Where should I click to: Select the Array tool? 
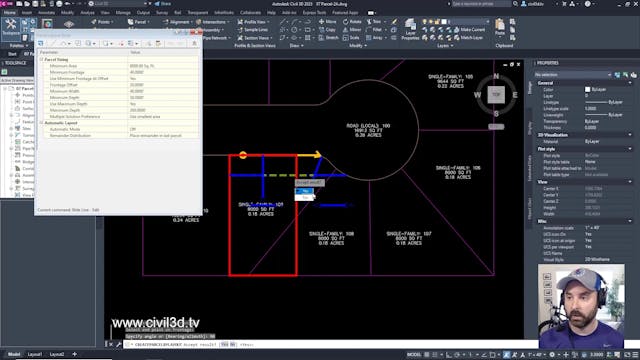tap(375, 38)
